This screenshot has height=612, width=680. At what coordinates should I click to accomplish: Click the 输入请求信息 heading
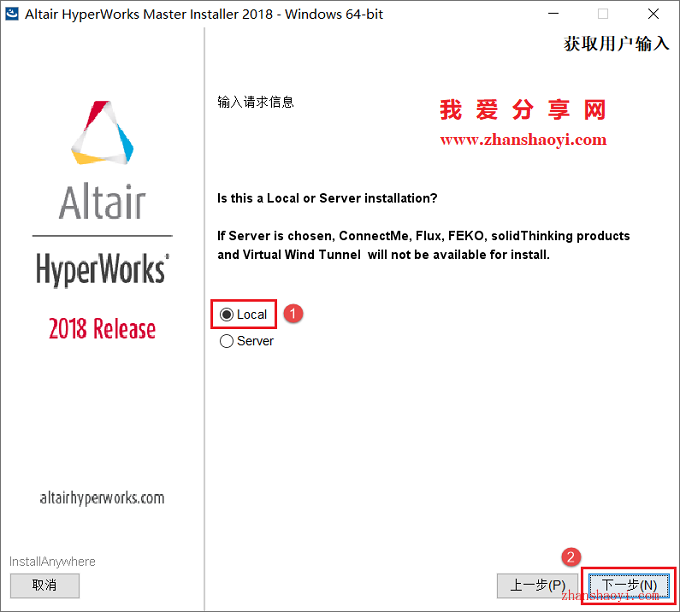click(x=256, y=102)
